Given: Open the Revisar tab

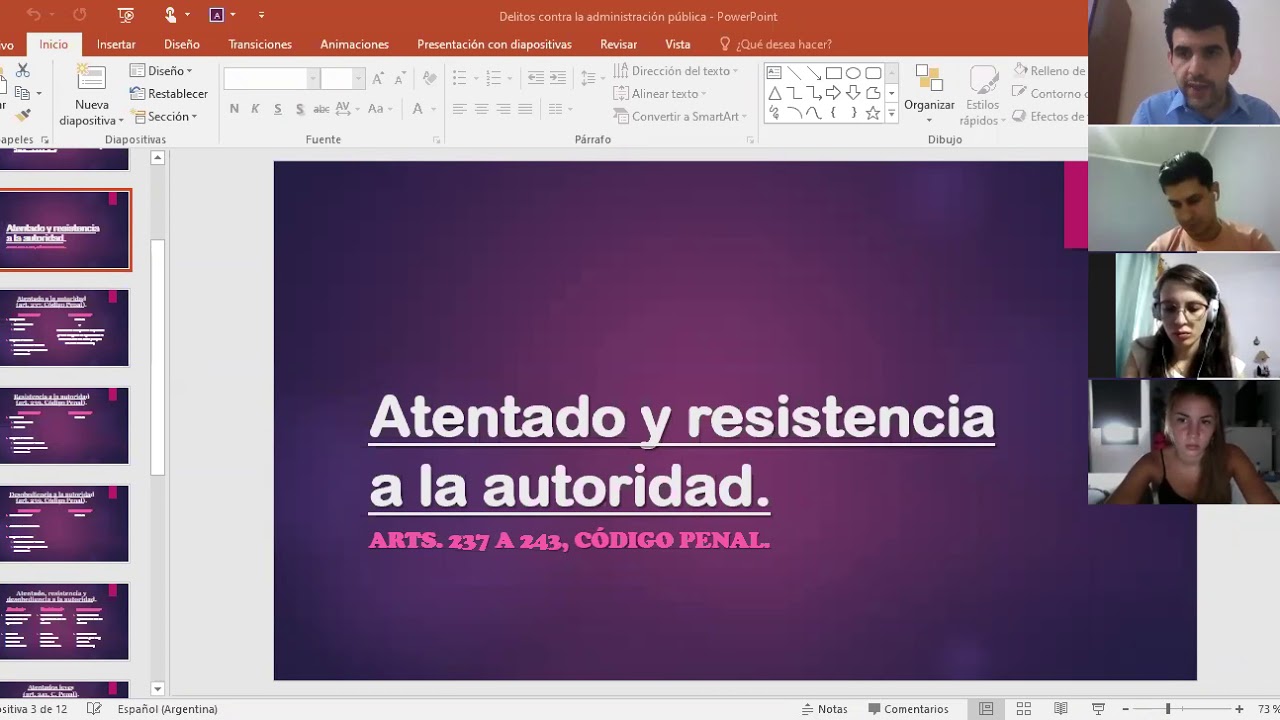Looking at the screenshot, I should tap(618, 44).
